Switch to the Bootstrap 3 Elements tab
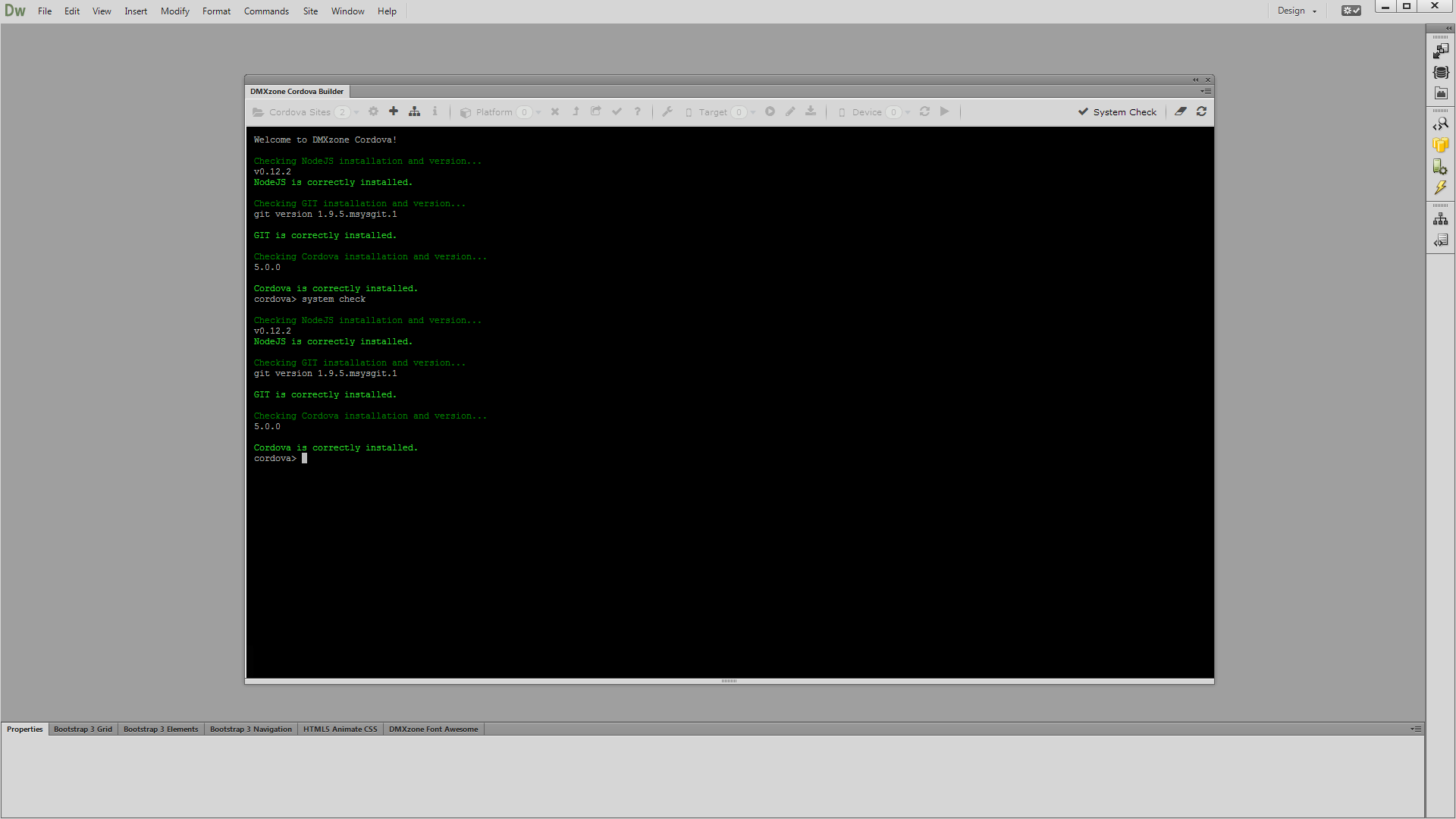 161,729
